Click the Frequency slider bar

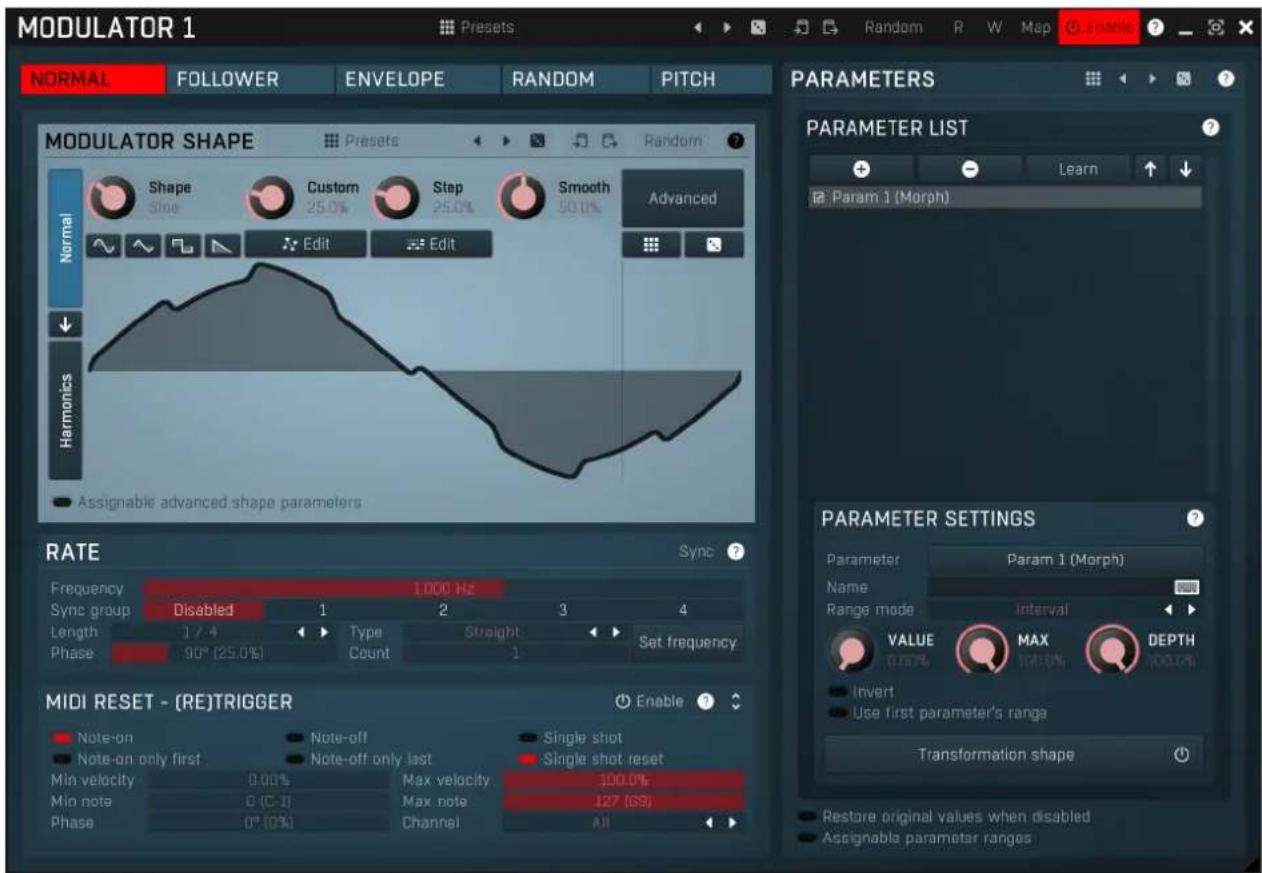pos(444,589)
